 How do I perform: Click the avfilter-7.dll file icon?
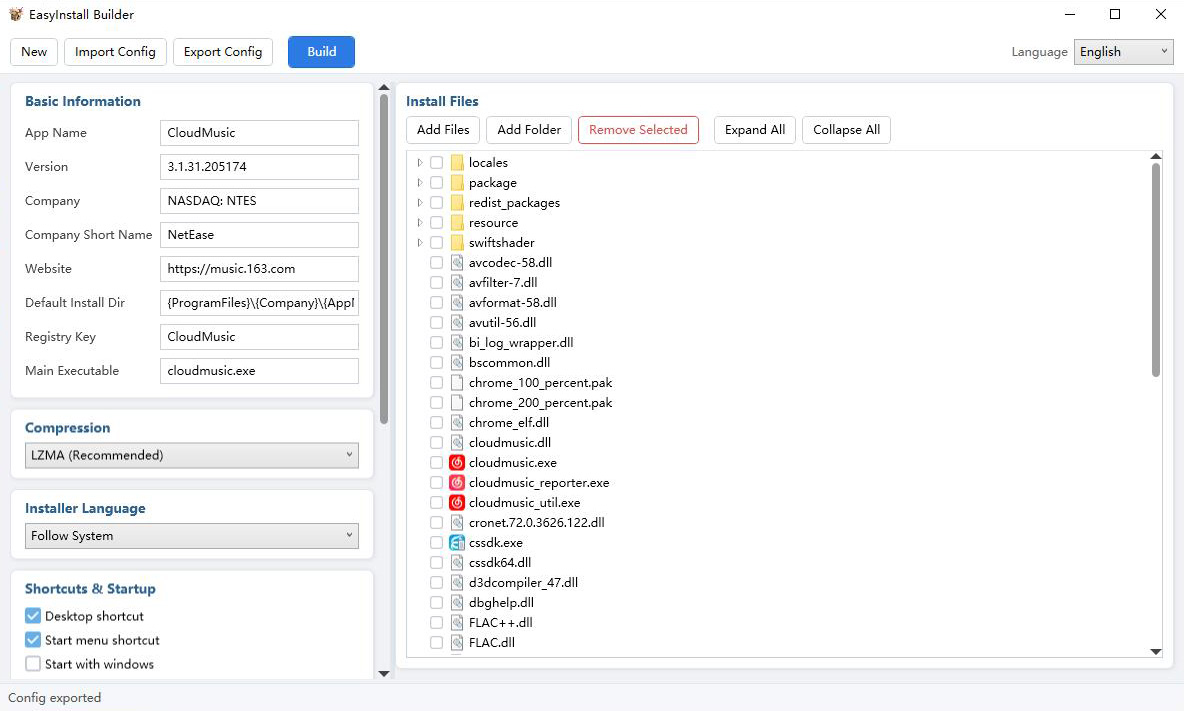(457, 282)
